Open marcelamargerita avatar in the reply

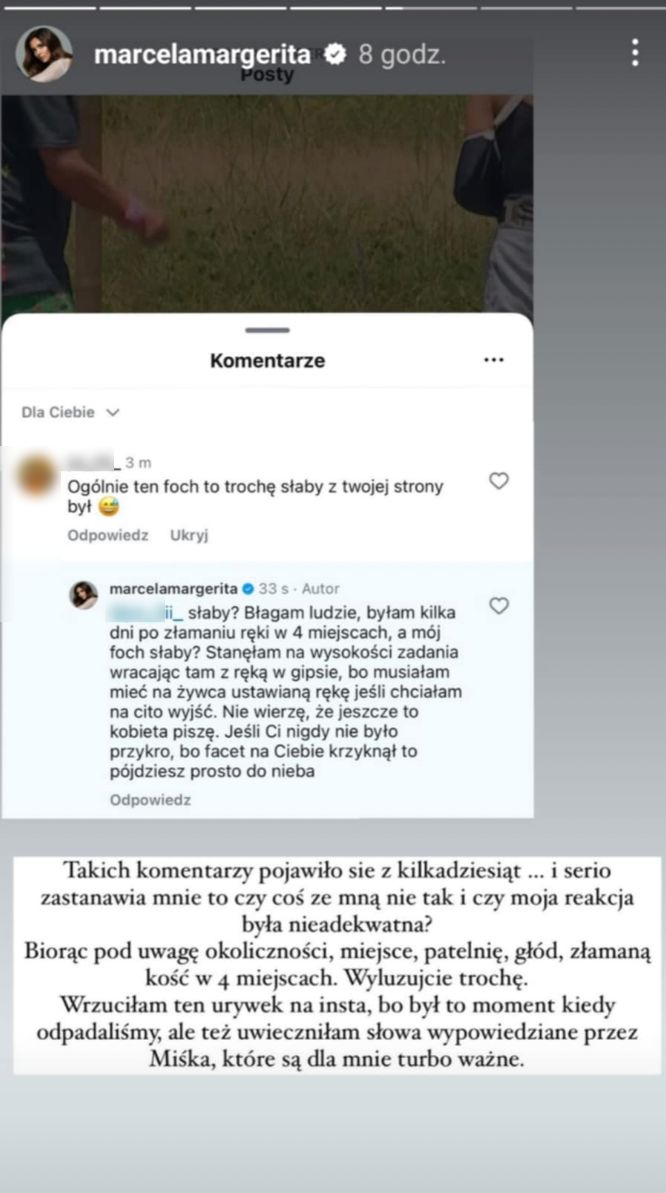[84, 595]
